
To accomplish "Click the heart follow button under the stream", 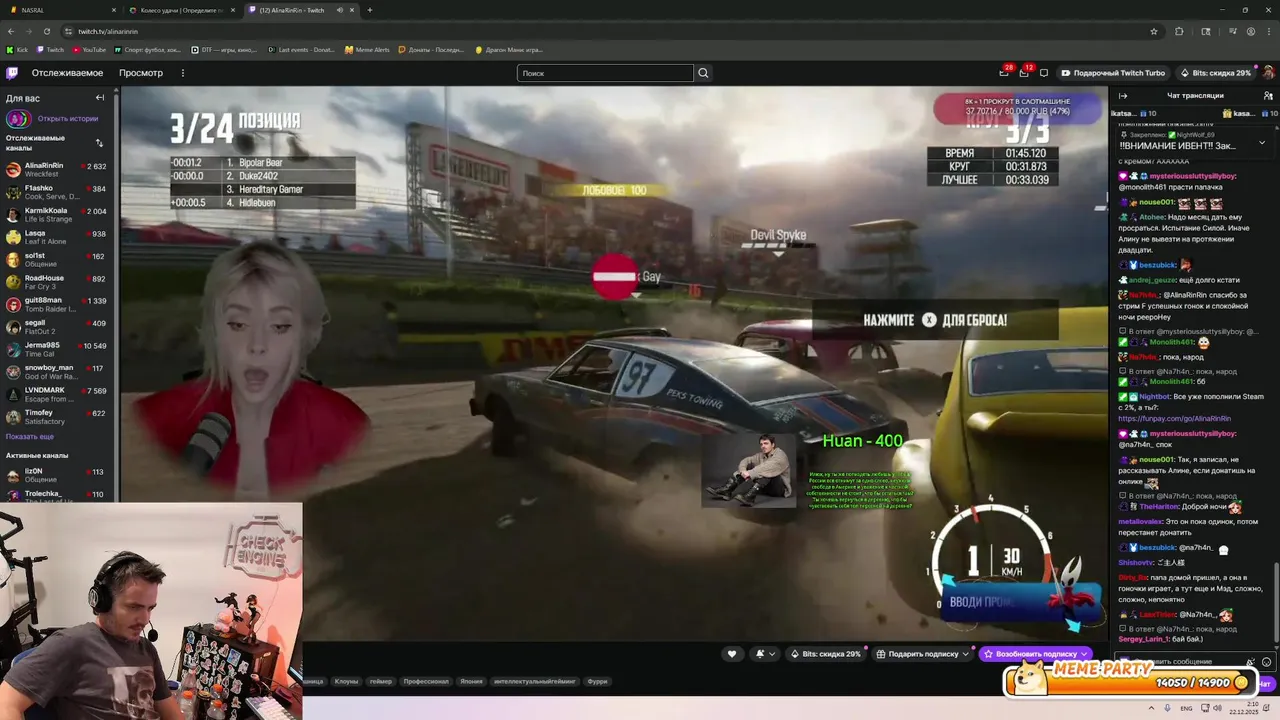I will tap(732, 654).
